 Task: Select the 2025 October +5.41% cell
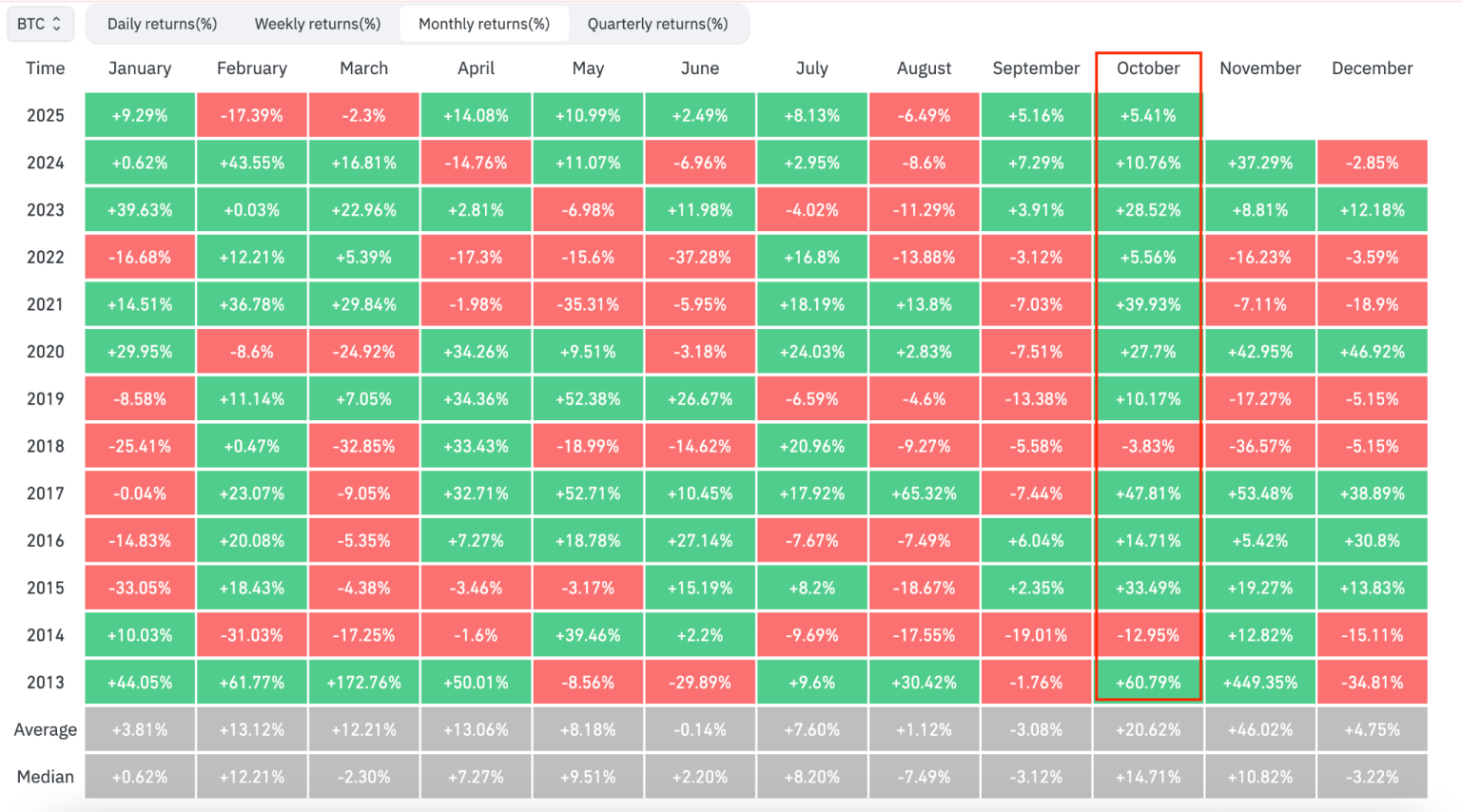click(1148, 116)
